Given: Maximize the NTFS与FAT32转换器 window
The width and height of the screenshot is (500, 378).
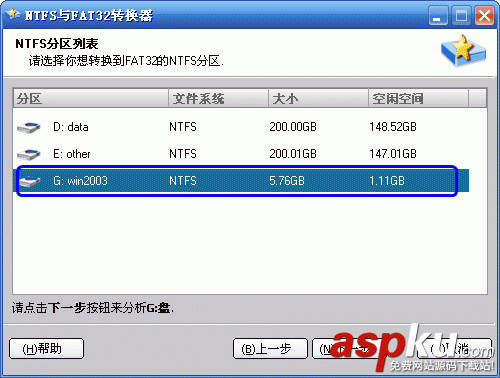Looking at the screenshot, I should 461,16.
